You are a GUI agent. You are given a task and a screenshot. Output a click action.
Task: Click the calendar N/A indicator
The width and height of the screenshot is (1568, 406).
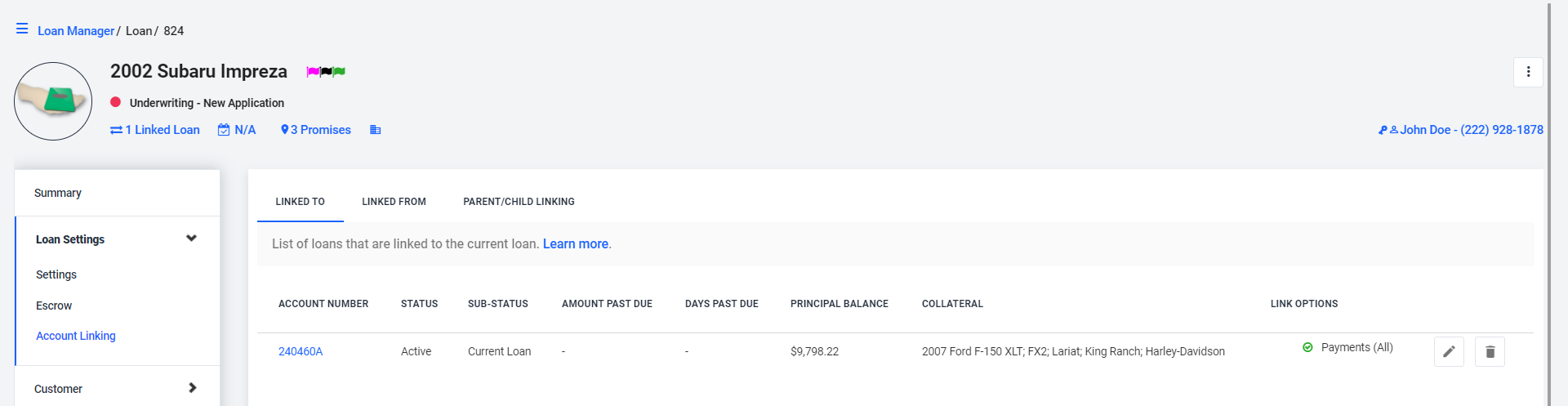coord(237,130)
